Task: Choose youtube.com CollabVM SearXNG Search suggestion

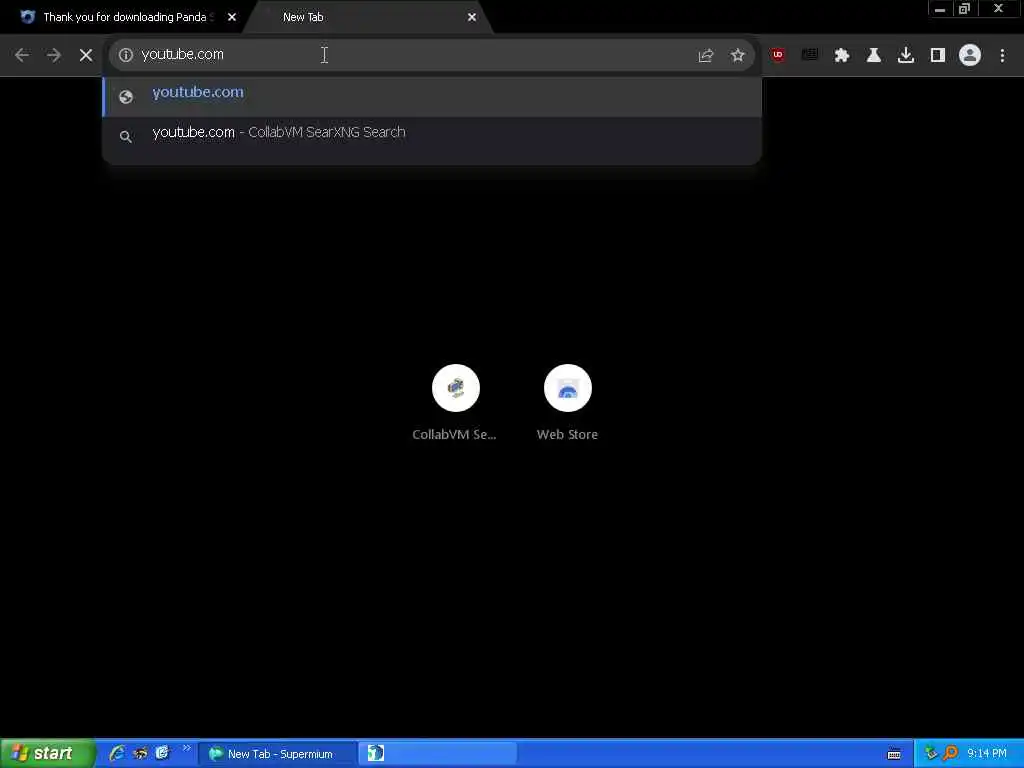Action: coord(432,136)
